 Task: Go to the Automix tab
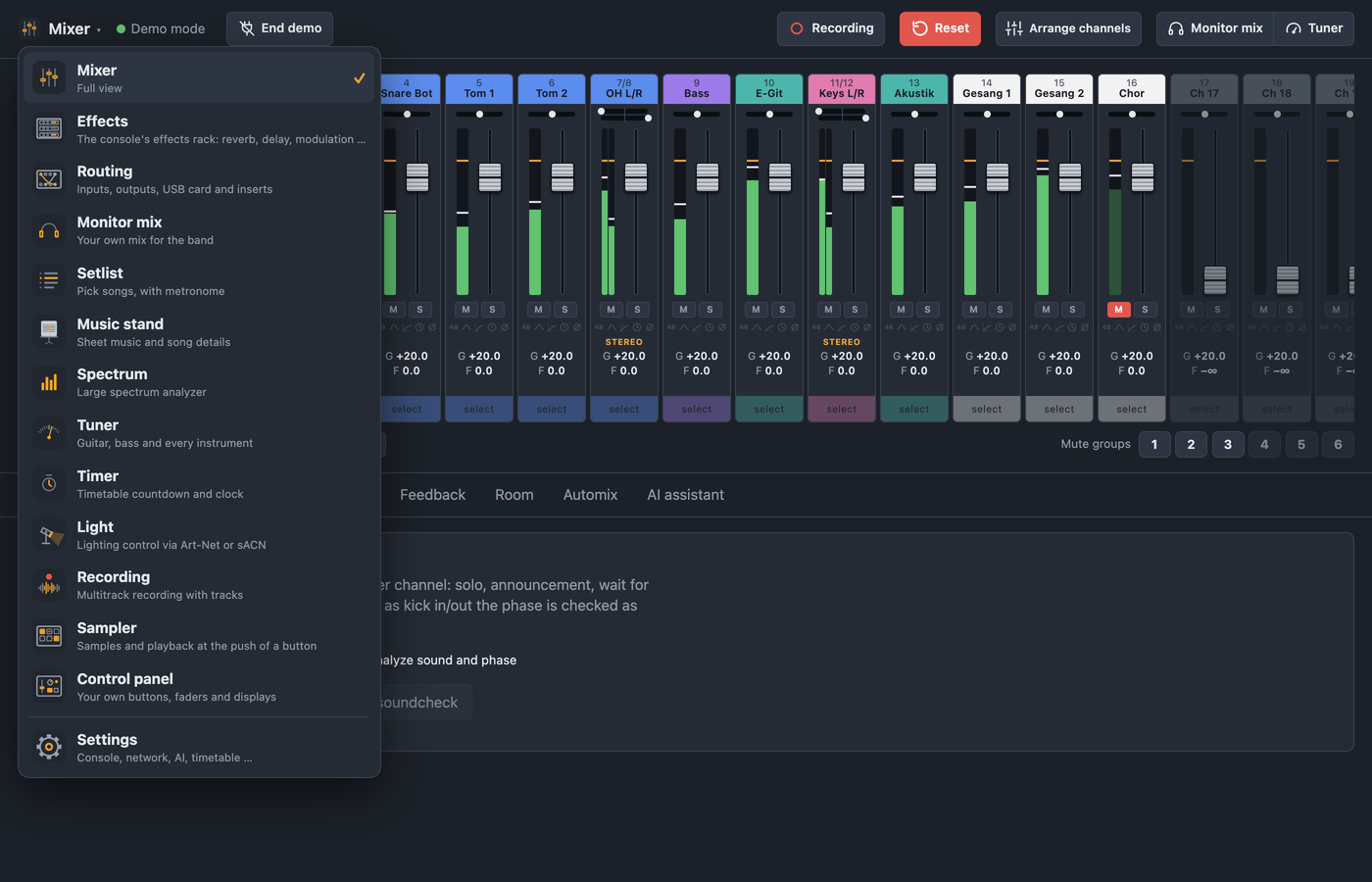590,495
